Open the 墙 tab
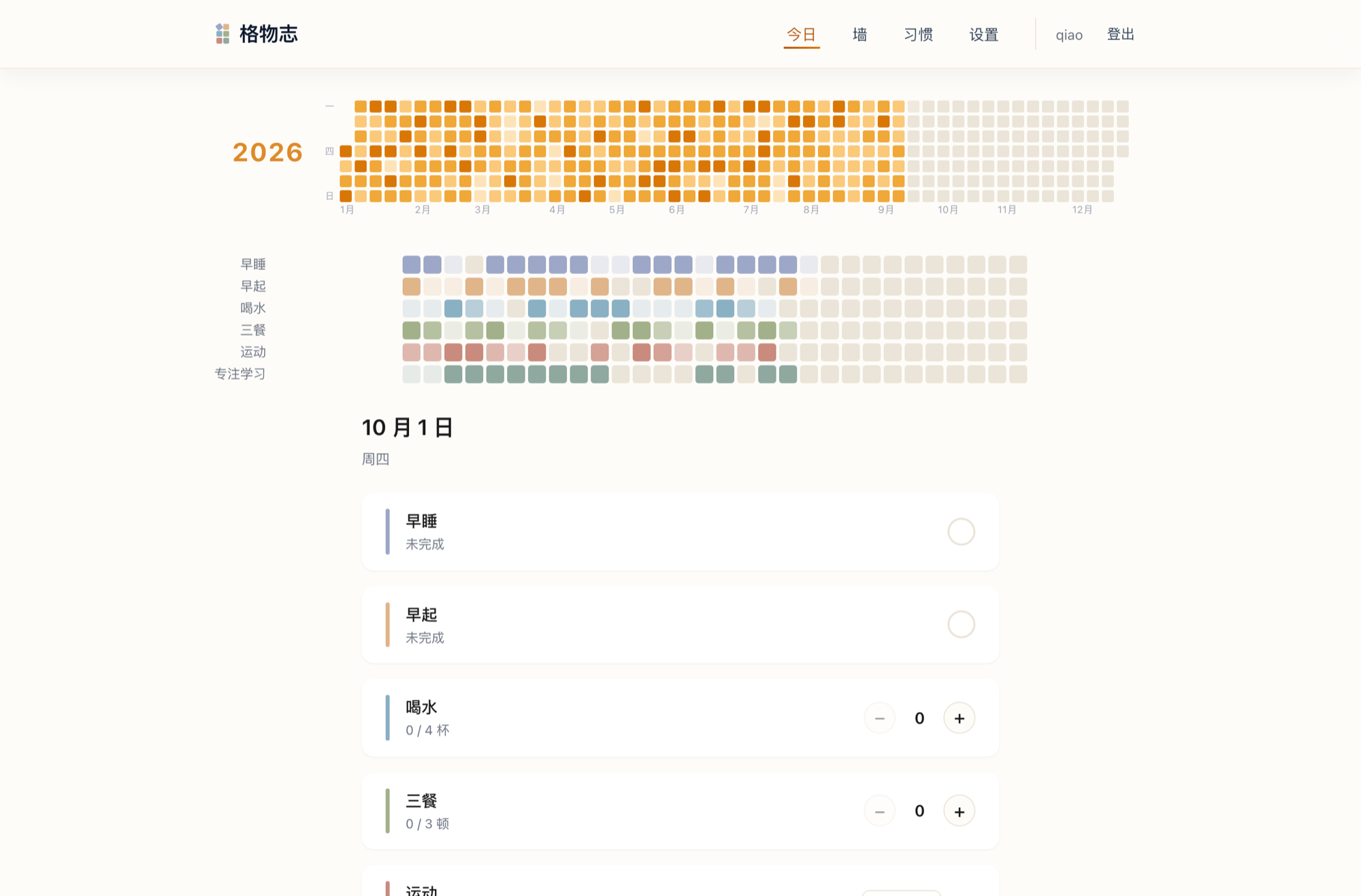This screenshot has height=896, width=1361. pos(859,35)
